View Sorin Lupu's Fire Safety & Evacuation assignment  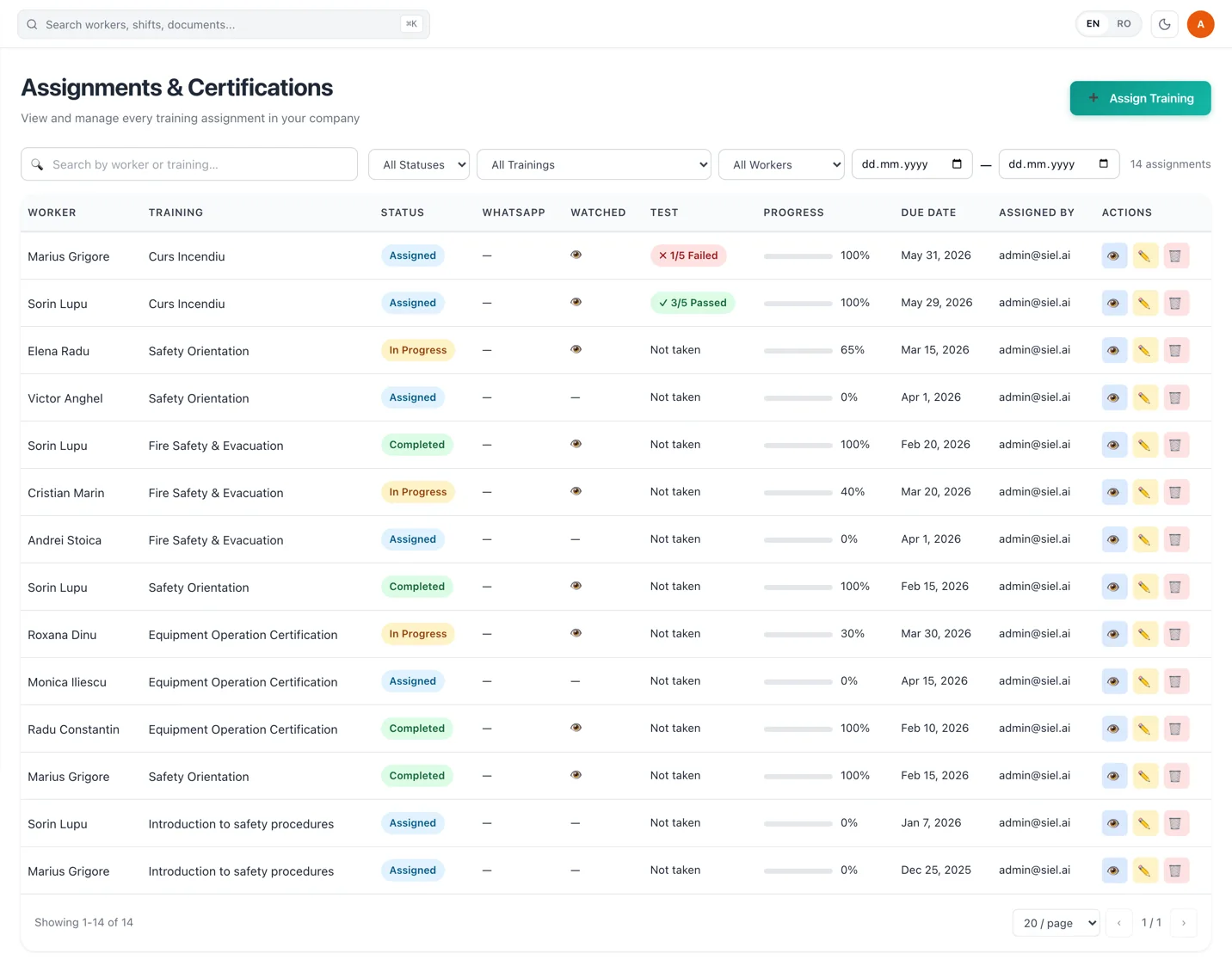1114,445
